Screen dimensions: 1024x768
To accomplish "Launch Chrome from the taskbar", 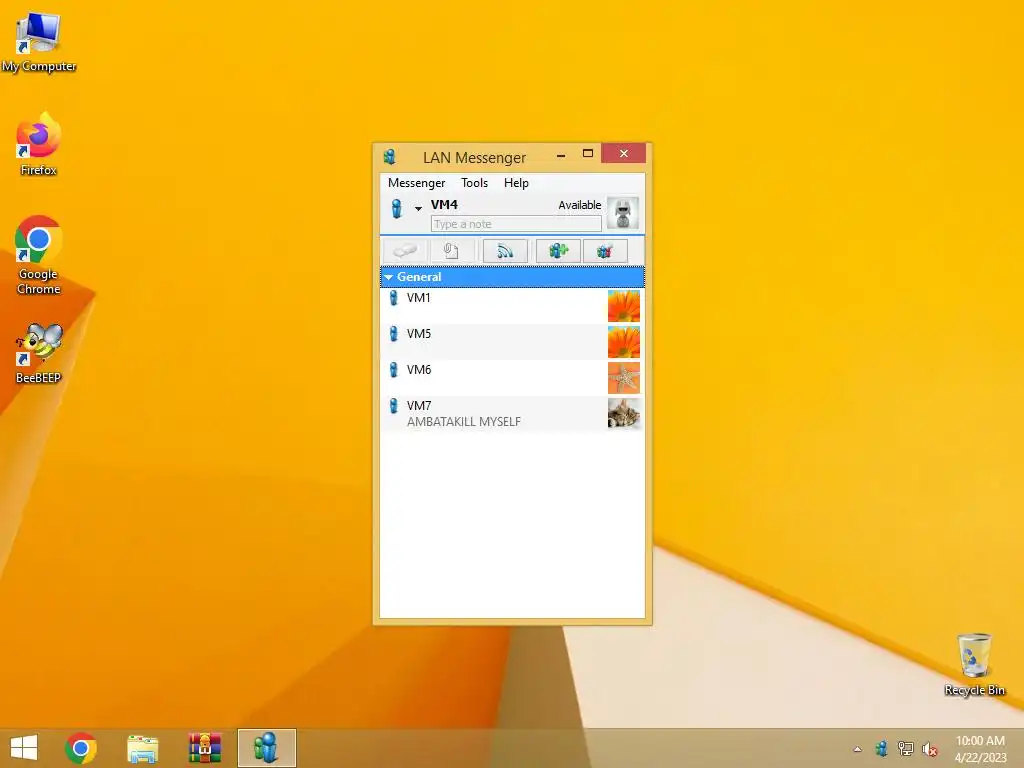I will (x=81, y=748).
